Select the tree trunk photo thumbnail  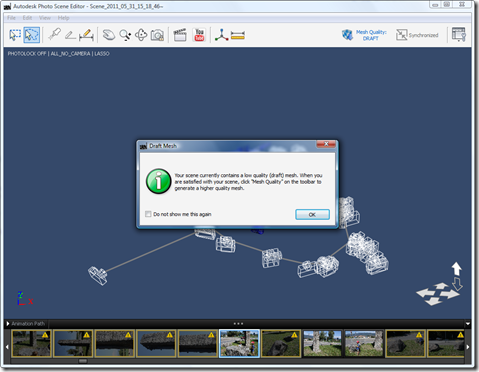click(322, 343)
